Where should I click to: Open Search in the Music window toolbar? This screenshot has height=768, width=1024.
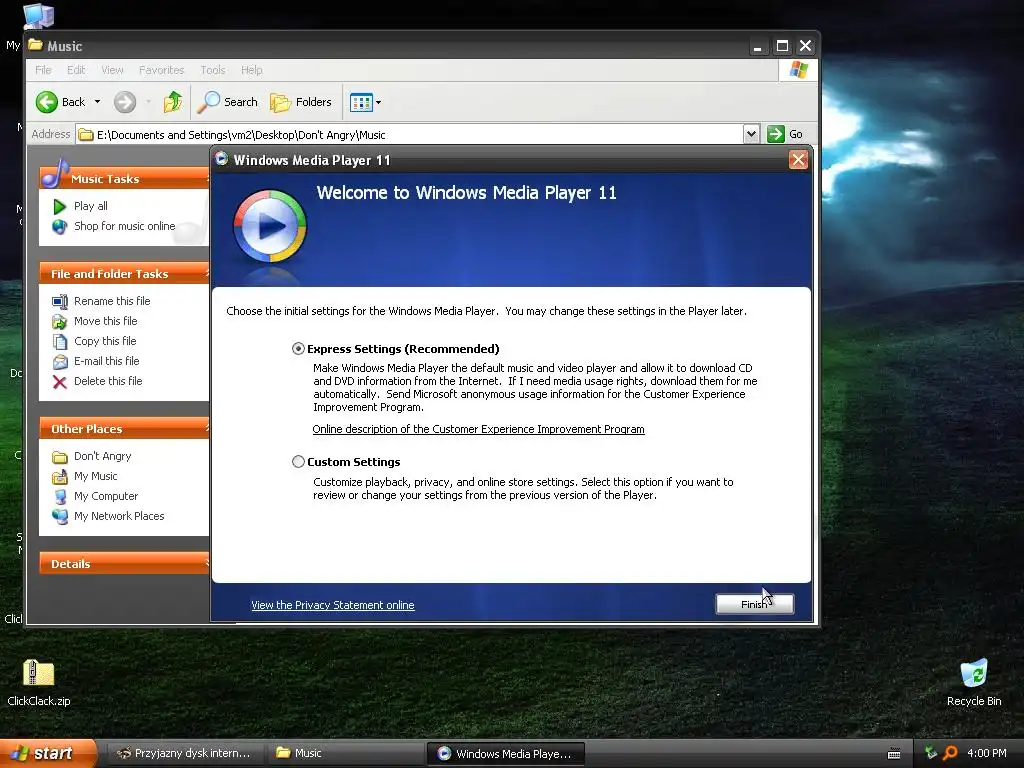tap(228, 102)
